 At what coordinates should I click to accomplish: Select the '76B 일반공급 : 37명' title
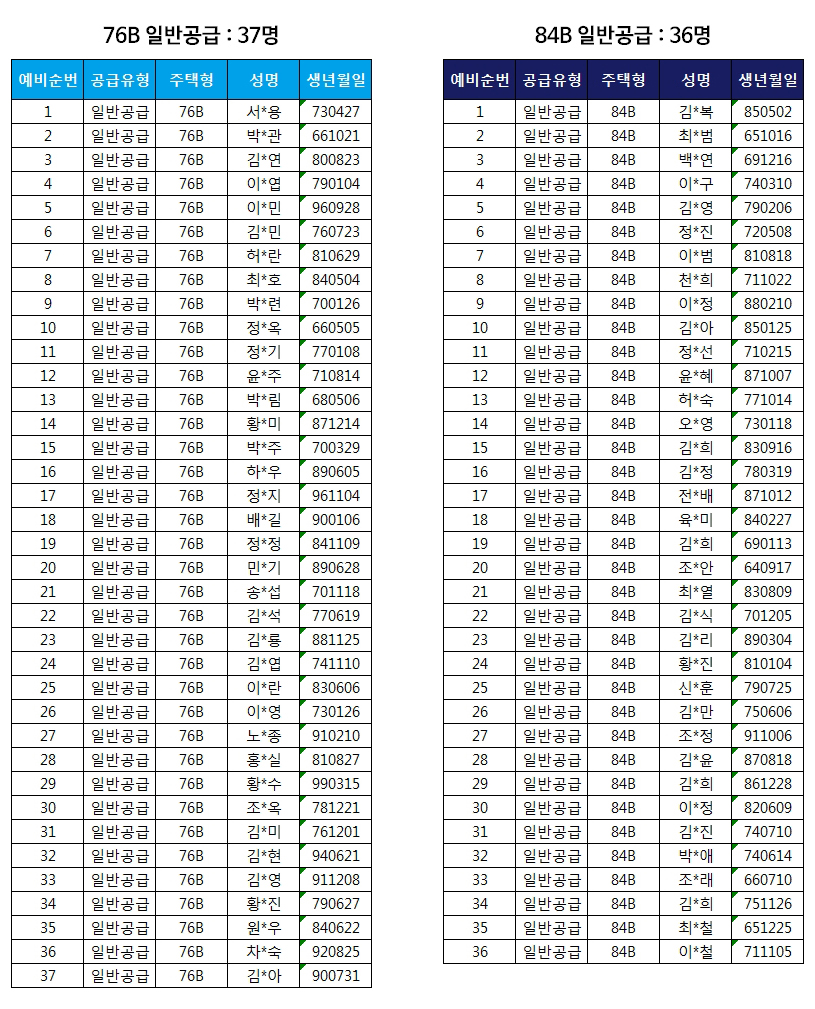point(190,34)
